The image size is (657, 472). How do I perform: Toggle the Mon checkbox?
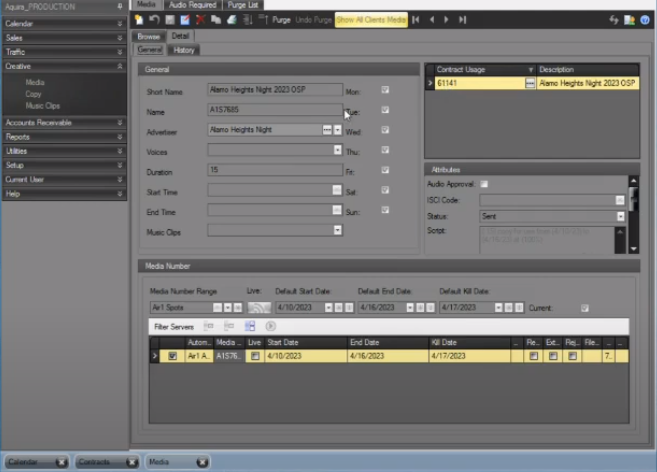click(385, 90)
